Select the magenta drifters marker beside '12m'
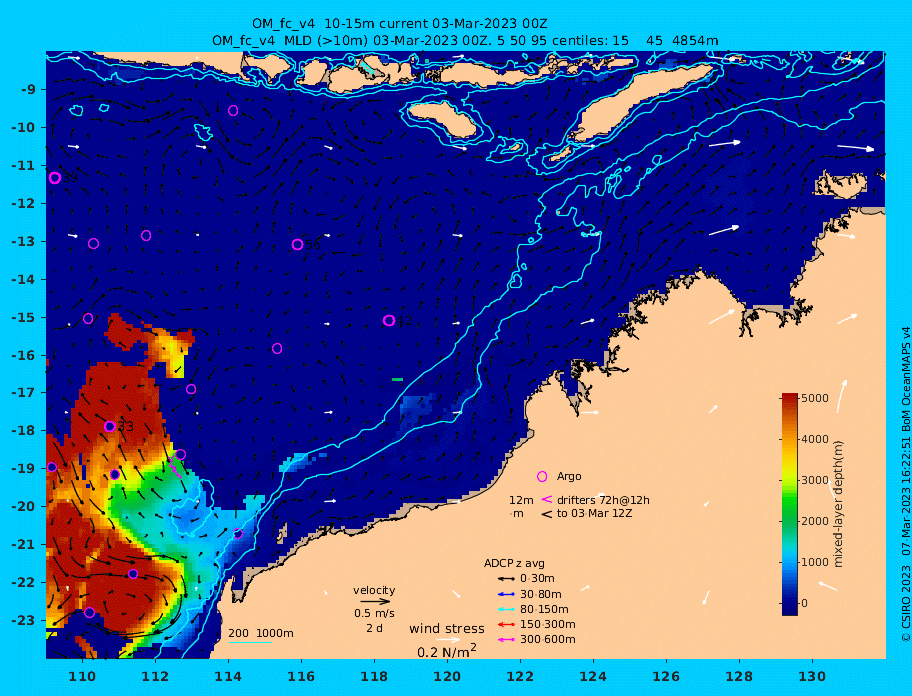 [x=547, y=499]
